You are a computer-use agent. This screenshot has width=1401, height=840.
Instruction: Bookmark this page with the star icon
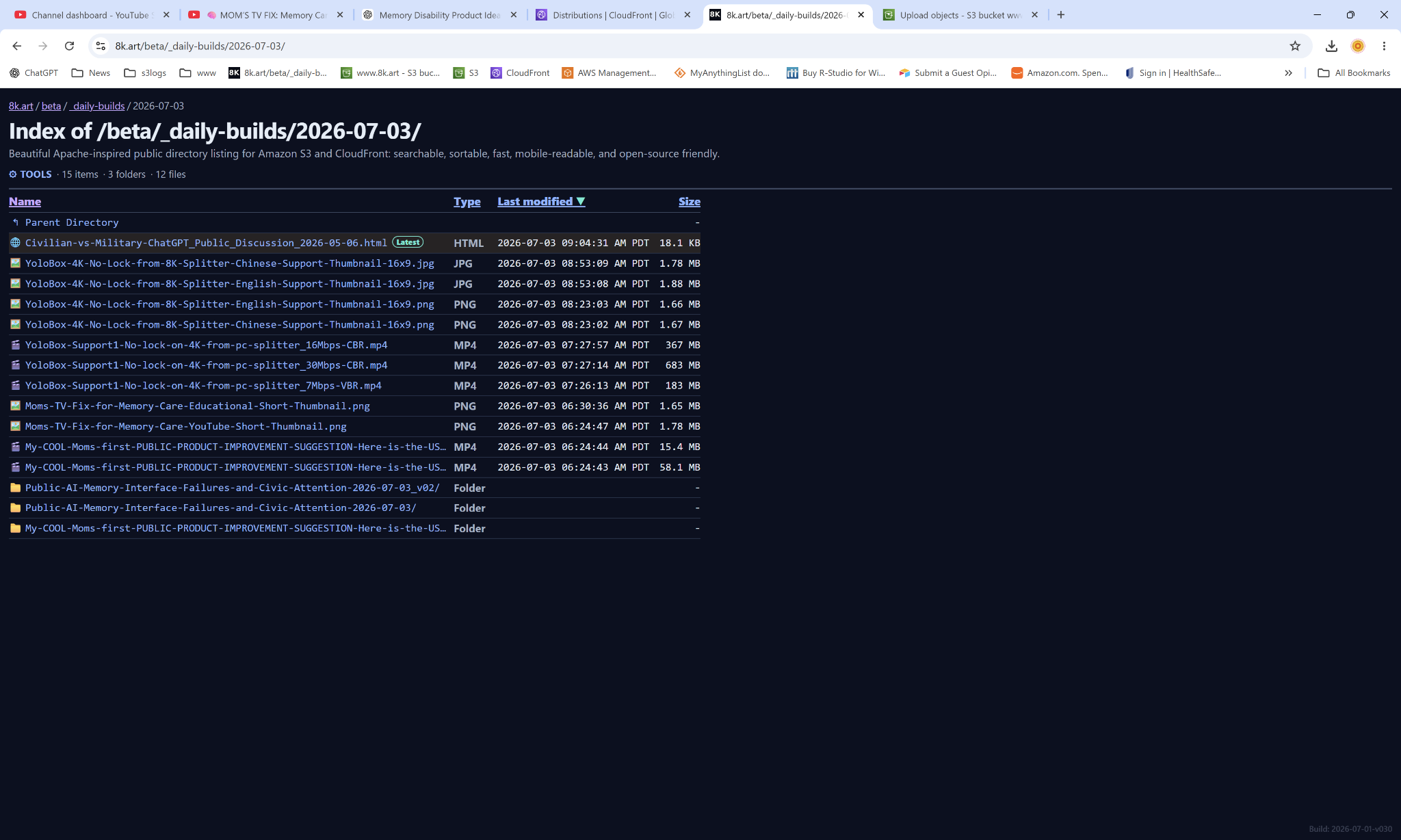pyautogui.click(x=1295, y=46)
